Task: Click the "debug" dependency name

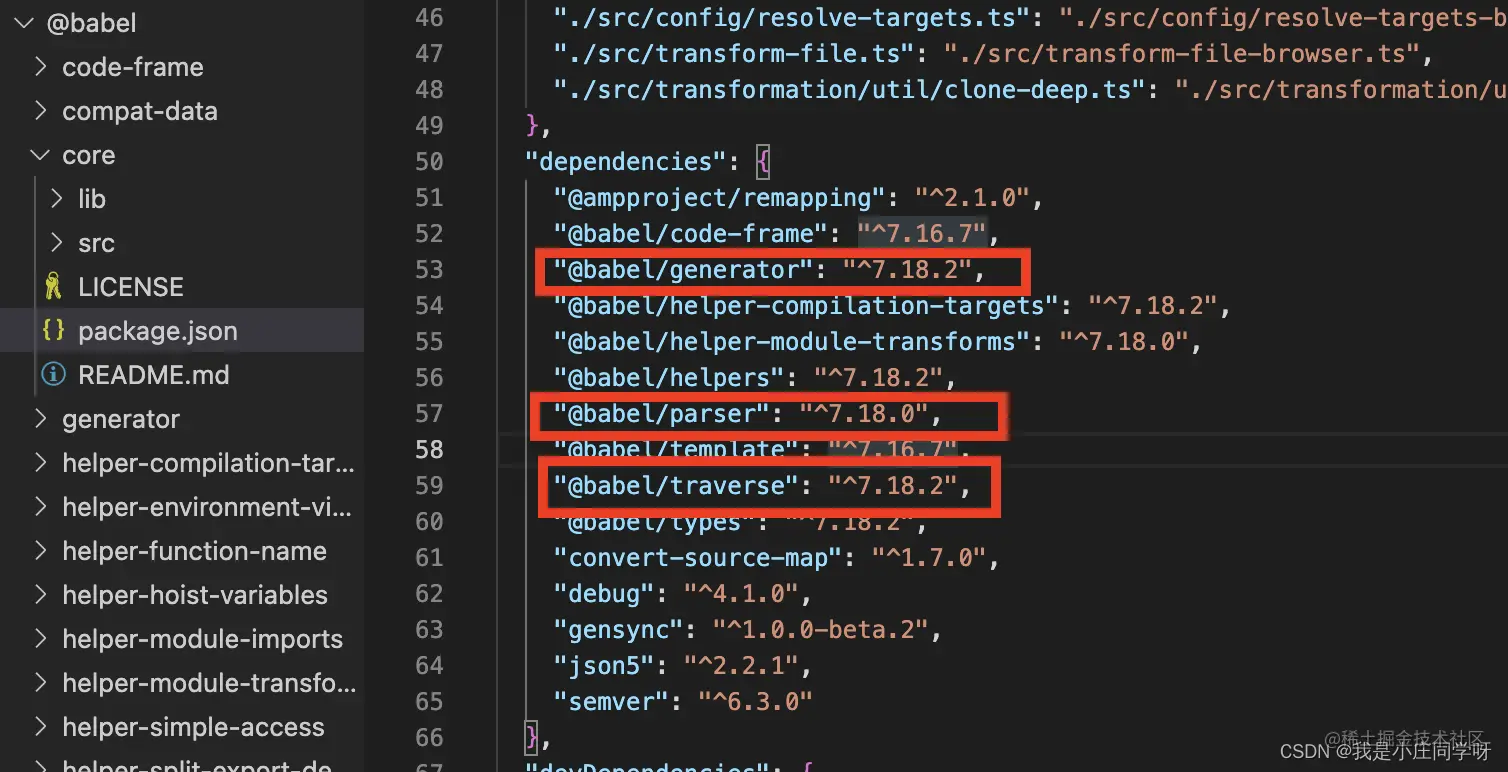Action: coord(604,593)
